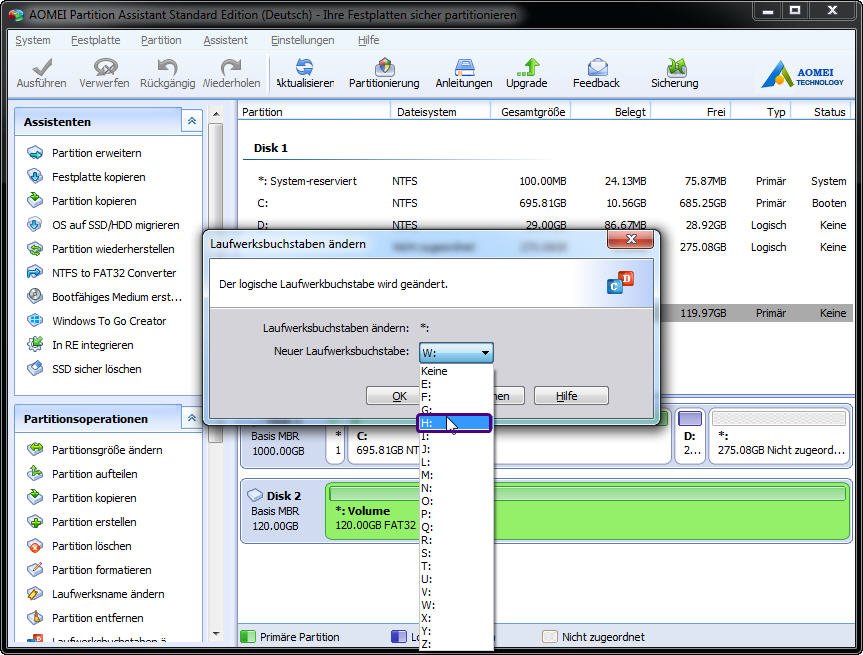The width and height of the screenshot is (863, 655).
Task: Click sidebar scrollbar up arrow
Action: click(x=216, y=114)
